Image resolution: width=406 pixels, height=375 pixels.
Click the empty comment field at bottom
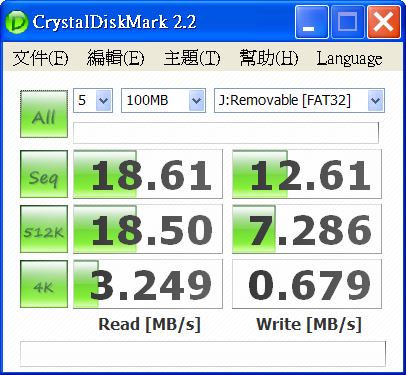click(x=203, y=354)
